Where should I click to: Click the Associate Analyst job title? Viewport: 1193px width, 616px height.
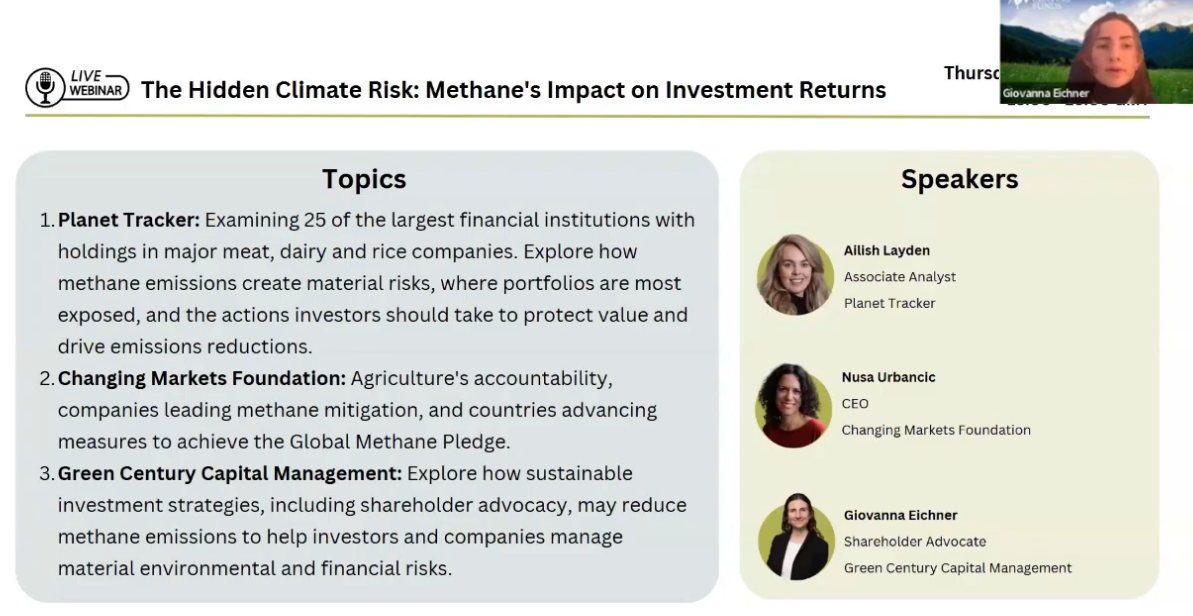pyautogui.click(x=900, y=277)
